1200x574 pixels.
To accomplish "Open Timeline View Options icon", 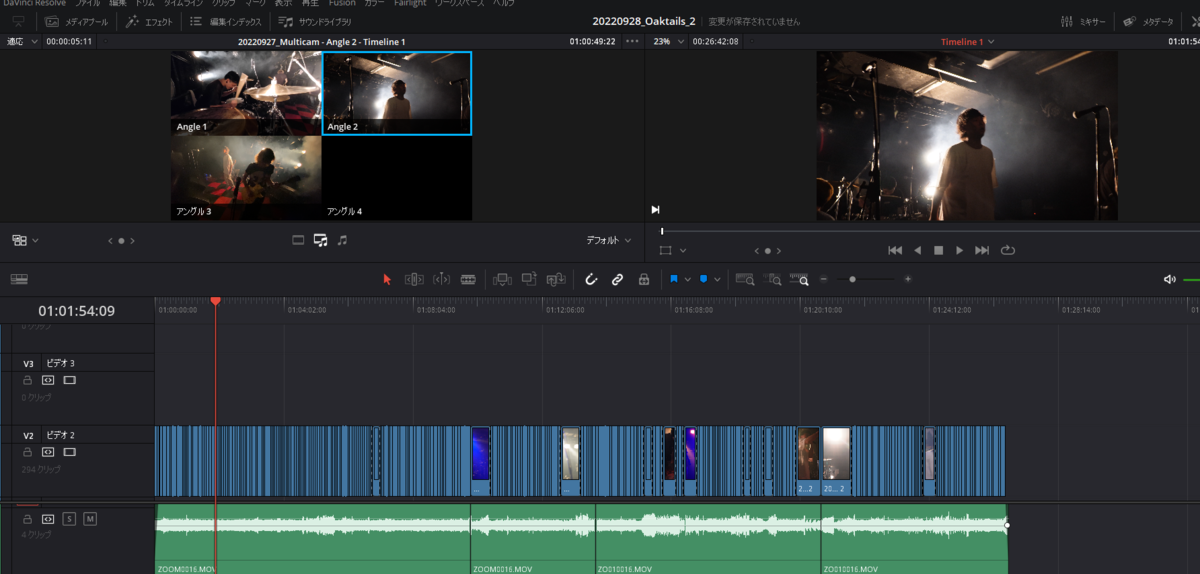I will 20,280.
